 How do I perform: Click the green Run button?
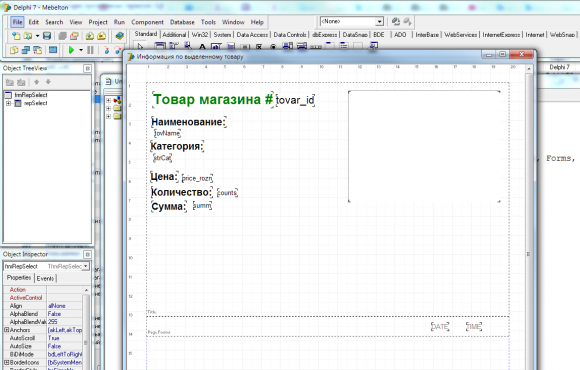(x=71, y=50)
